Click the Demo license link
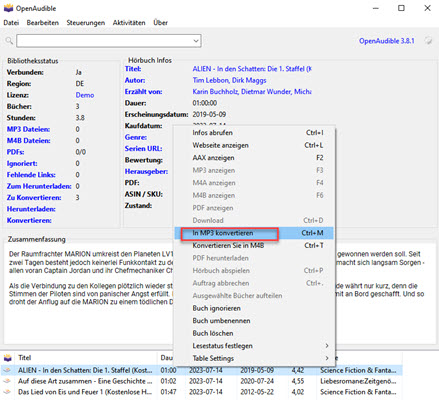Image resolution: width=439 pixels, height=400 pixels. 85,95
